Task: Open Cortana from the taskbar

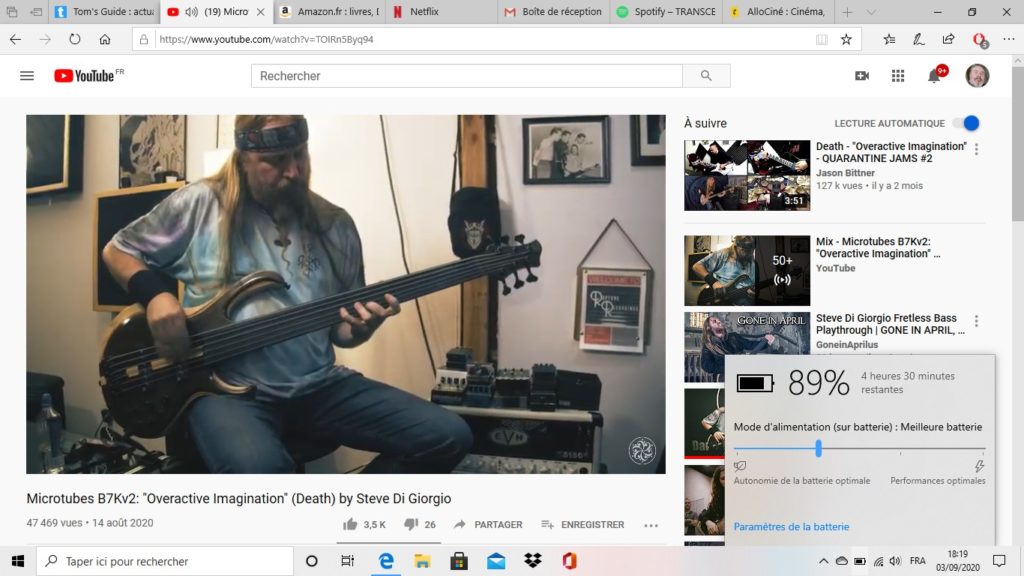Action: [312, 561]
